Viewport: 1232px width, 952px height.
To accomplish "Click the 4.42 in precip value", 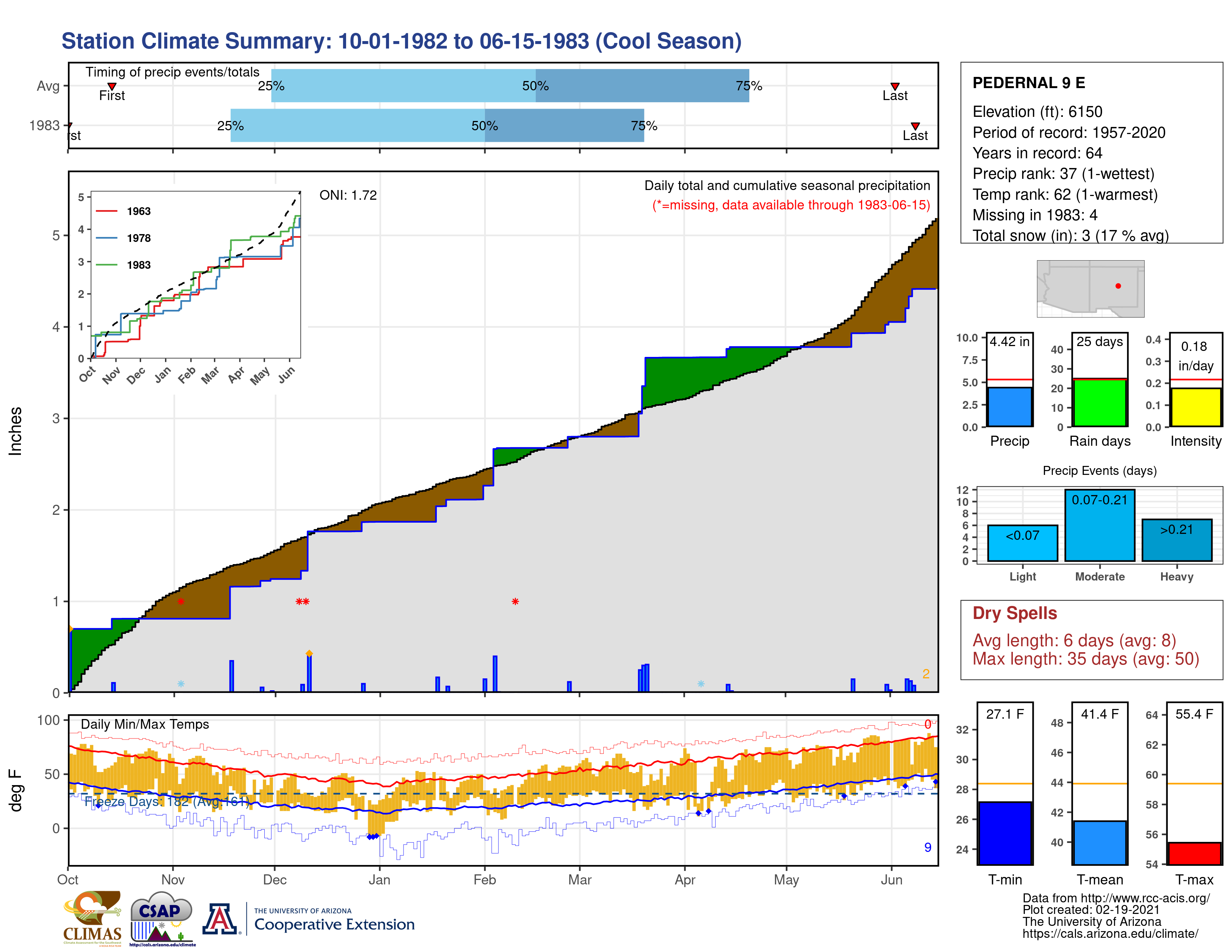I will coord(1010,341).
